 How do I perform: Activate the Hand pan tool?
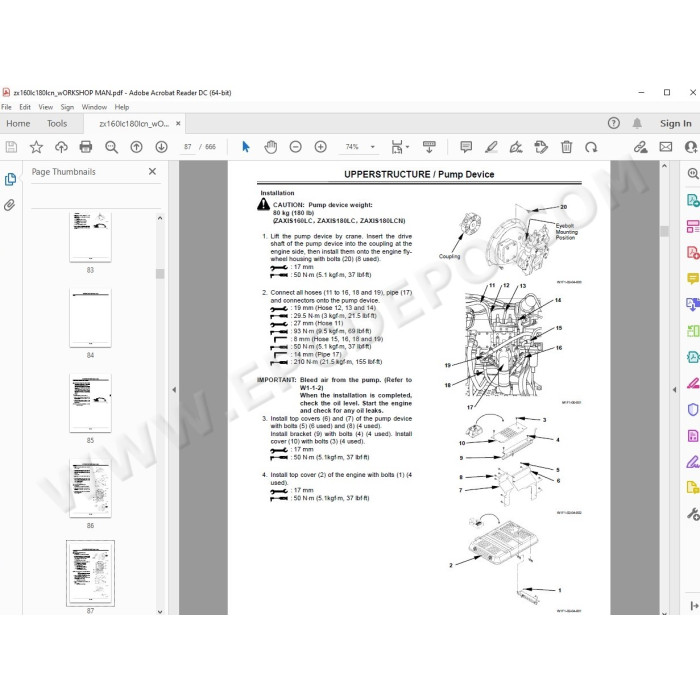click(x=271, y=147)
